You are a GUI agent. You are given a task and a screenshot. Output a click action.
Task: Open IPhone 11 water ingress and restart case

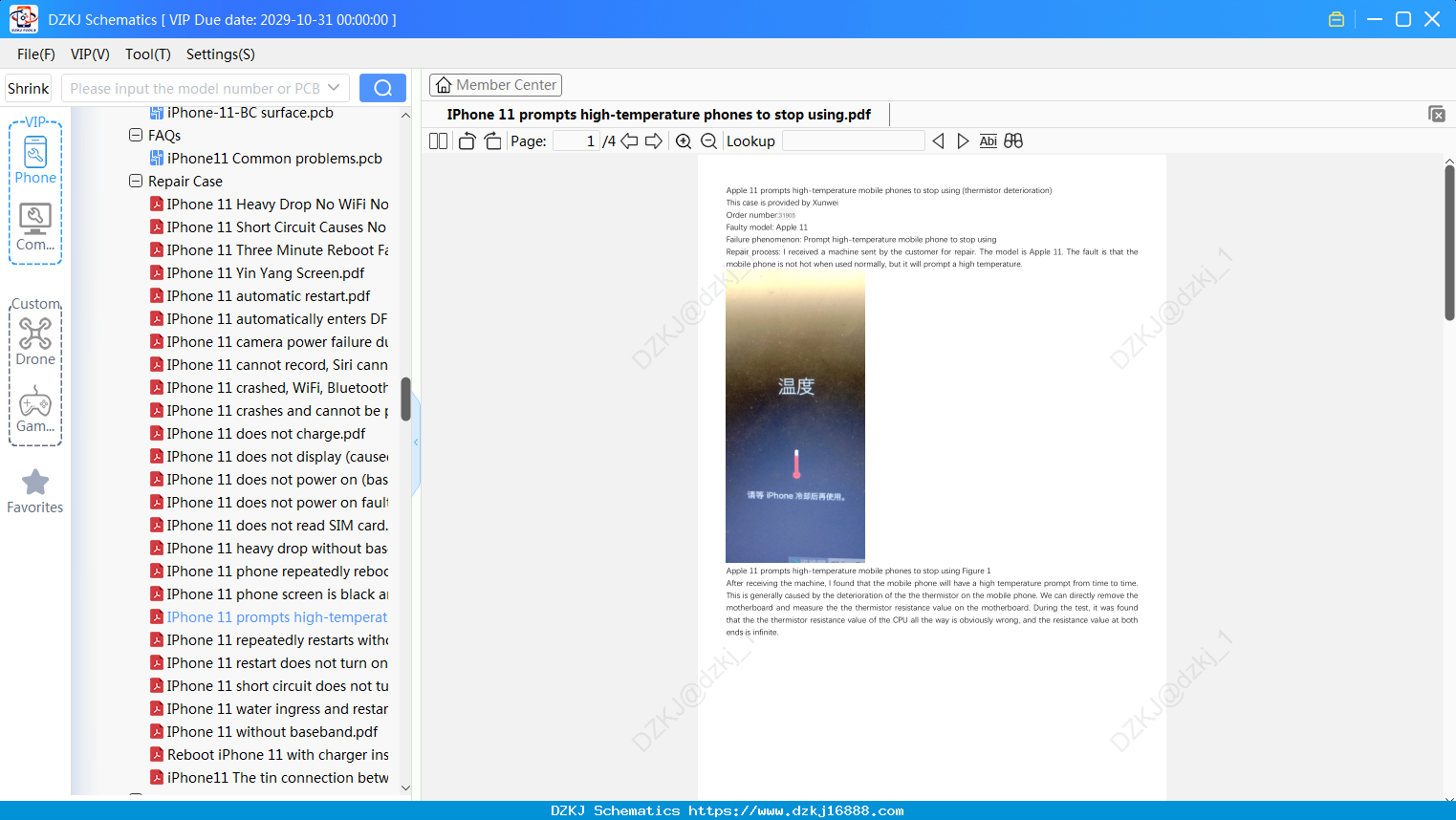coord(270,709)
